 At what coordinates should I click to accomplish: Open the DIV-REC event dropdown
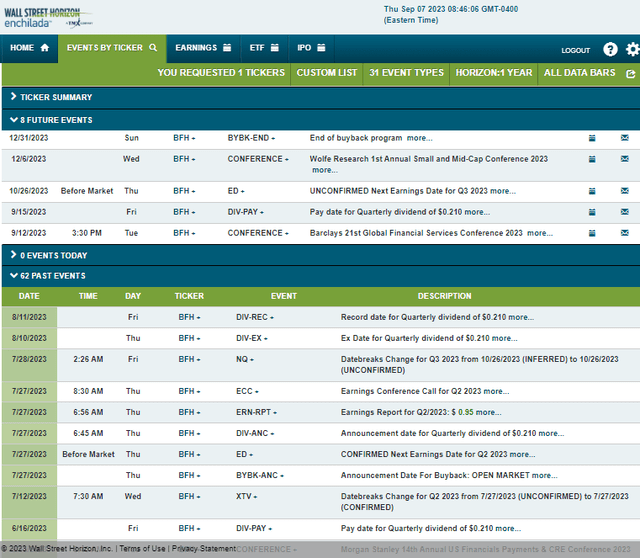255,317
